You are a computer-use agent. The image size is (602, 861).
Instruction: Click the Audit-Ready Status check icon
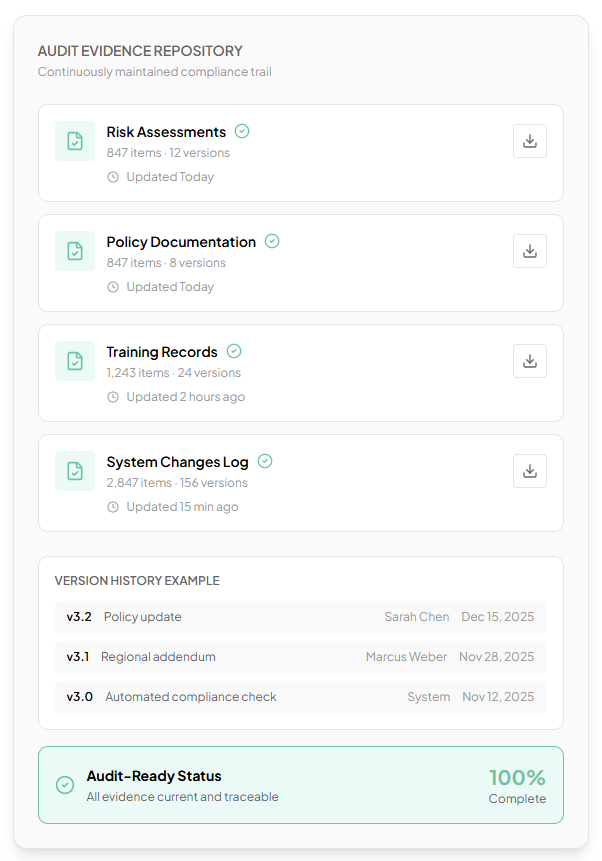(65, 785)
